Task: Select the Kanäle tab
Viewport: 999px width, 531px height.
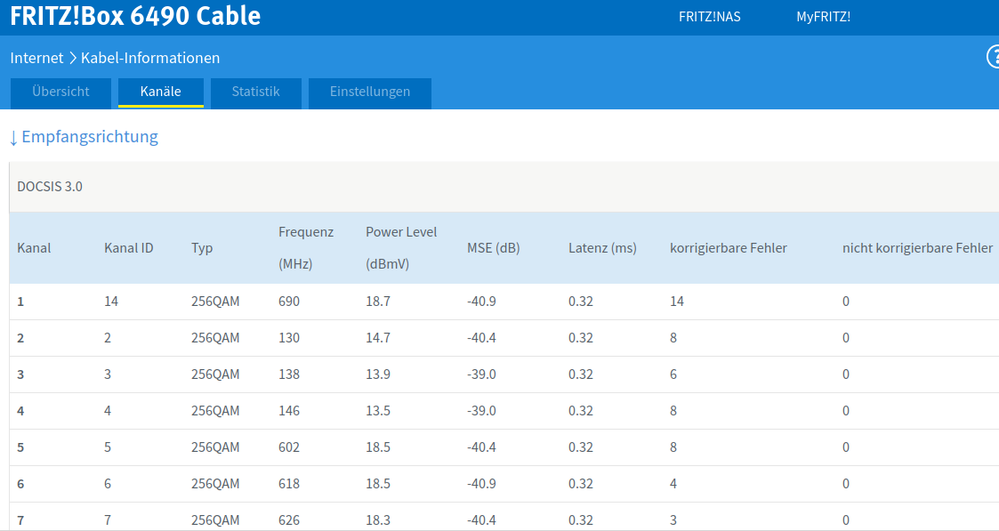Action: point(161,92)
